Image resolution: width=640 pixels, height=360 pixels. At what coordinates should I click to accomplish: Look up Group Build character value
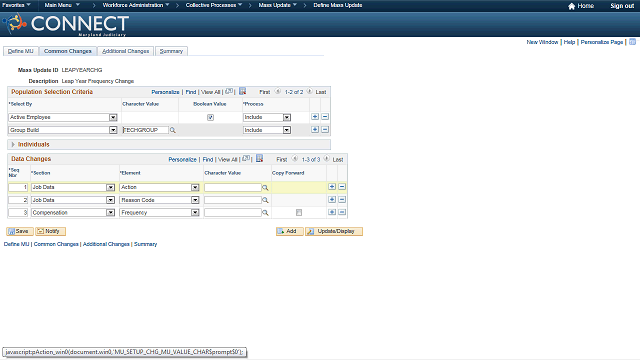click(x=173, y=130)
